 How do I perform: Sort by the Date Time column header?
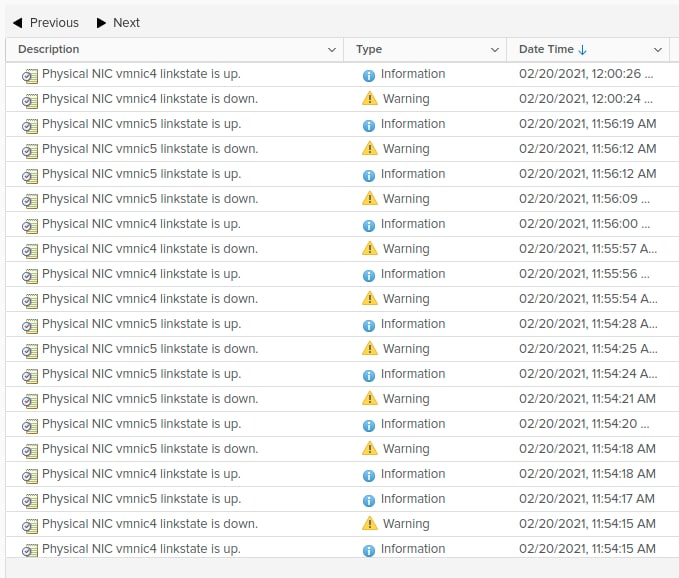[x=546, y=49]
